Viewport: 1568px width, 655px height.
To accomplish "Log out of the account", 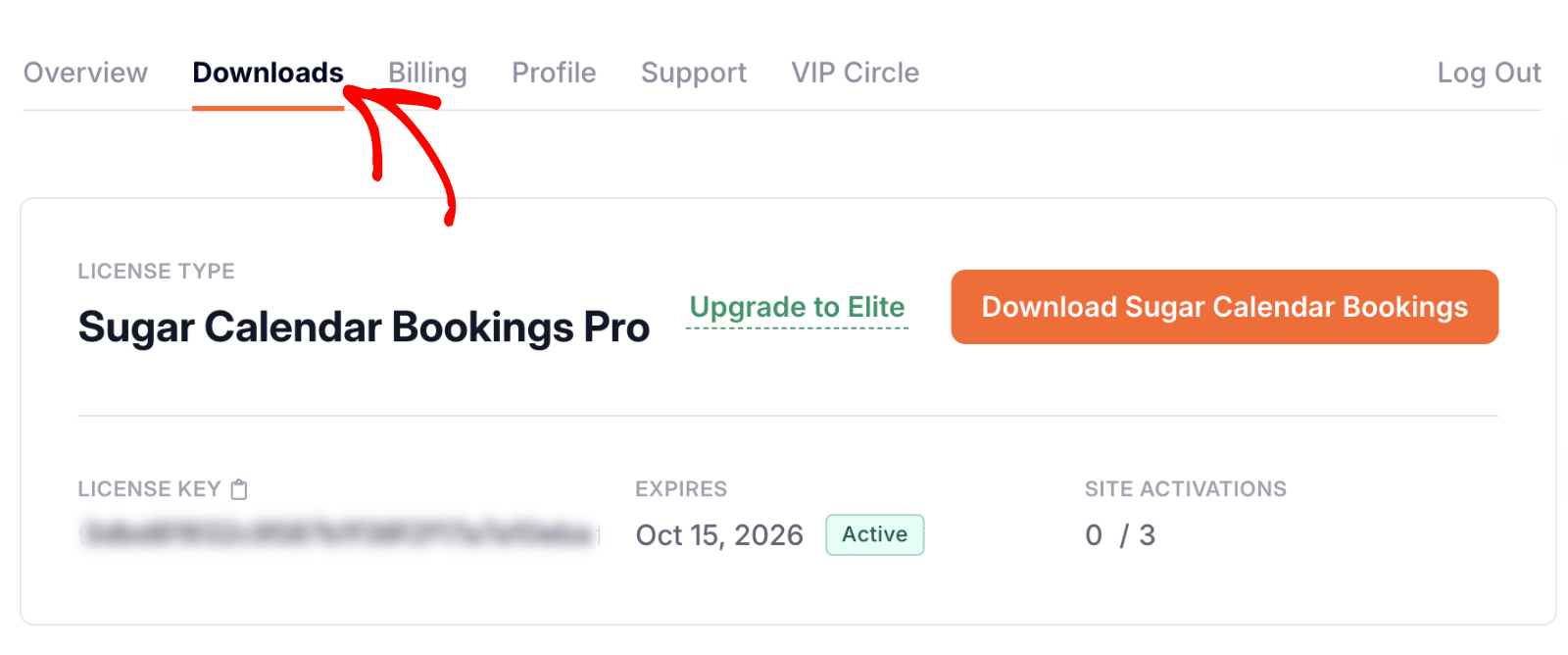I will pyautogui.click(x=1490, y=73).
